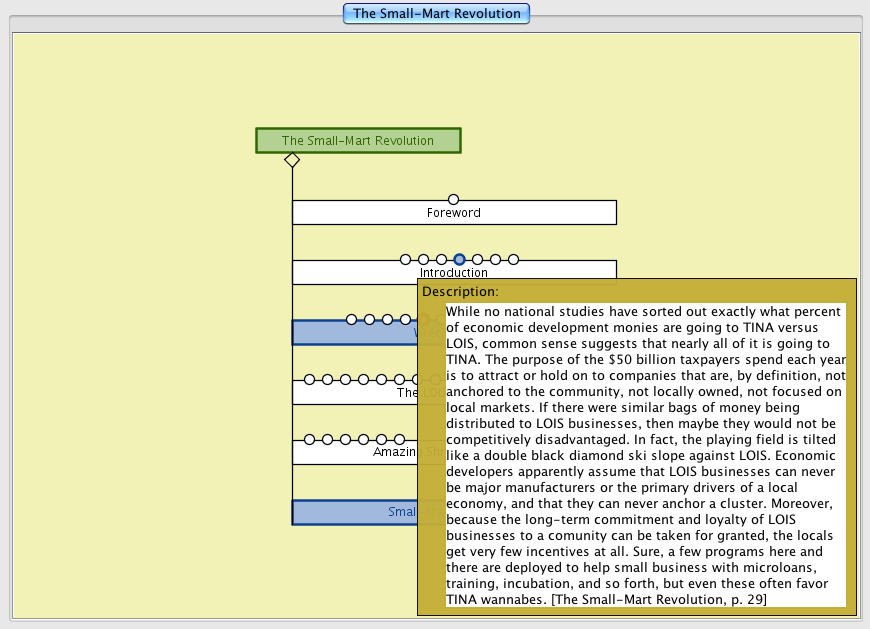The image size is (870, 629).
Task: Click the Description popup header label
Action: [460, 291]
